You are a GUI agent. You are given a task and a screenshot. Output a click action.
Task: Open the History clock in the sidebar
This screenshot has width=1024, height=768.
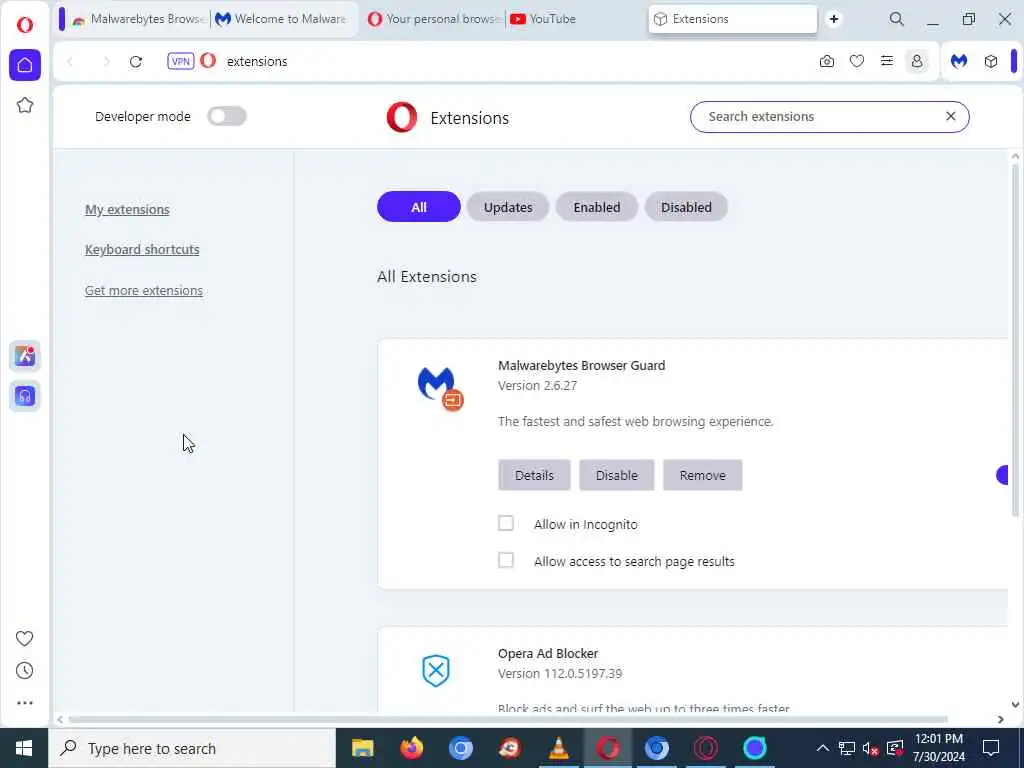pos(24,671)
